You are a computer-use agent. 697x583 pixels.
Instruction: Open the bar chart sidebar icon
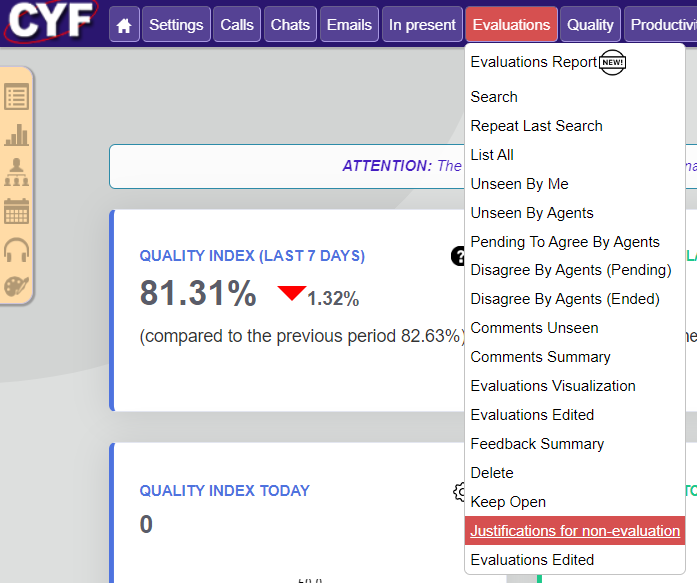click(17, 135)
